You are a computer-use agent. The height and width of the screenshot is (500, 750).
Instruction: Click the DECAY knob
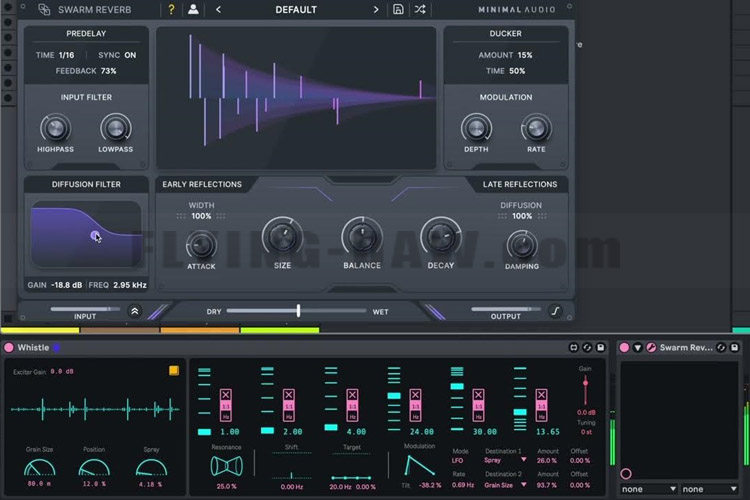(441, 237)
